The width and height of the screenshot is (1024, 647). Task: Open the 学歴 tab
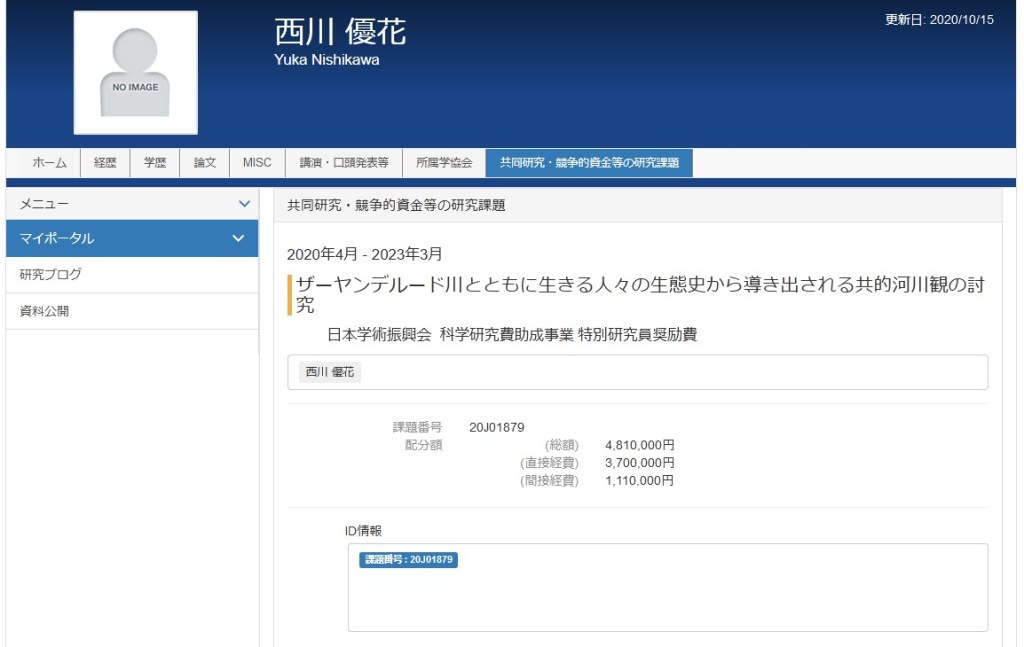tap(155, 163)
